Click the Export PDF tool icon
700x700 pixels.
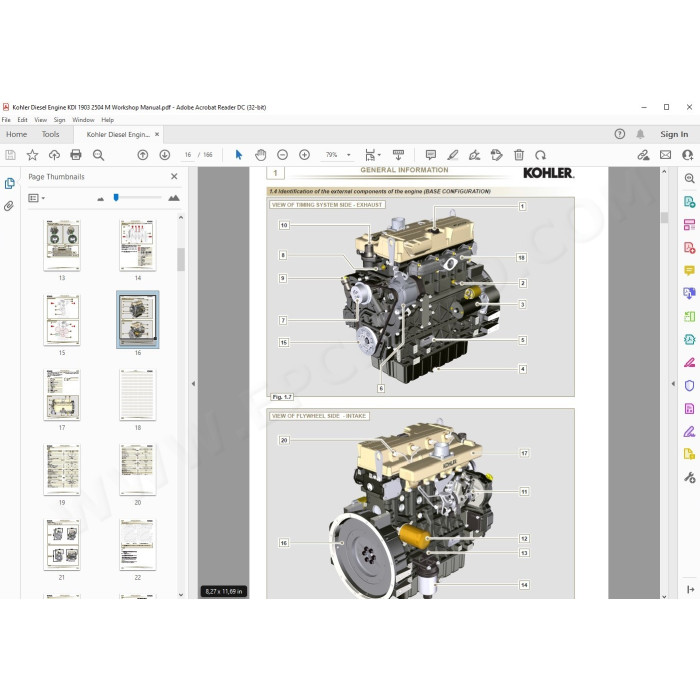[x=689, y=202]
